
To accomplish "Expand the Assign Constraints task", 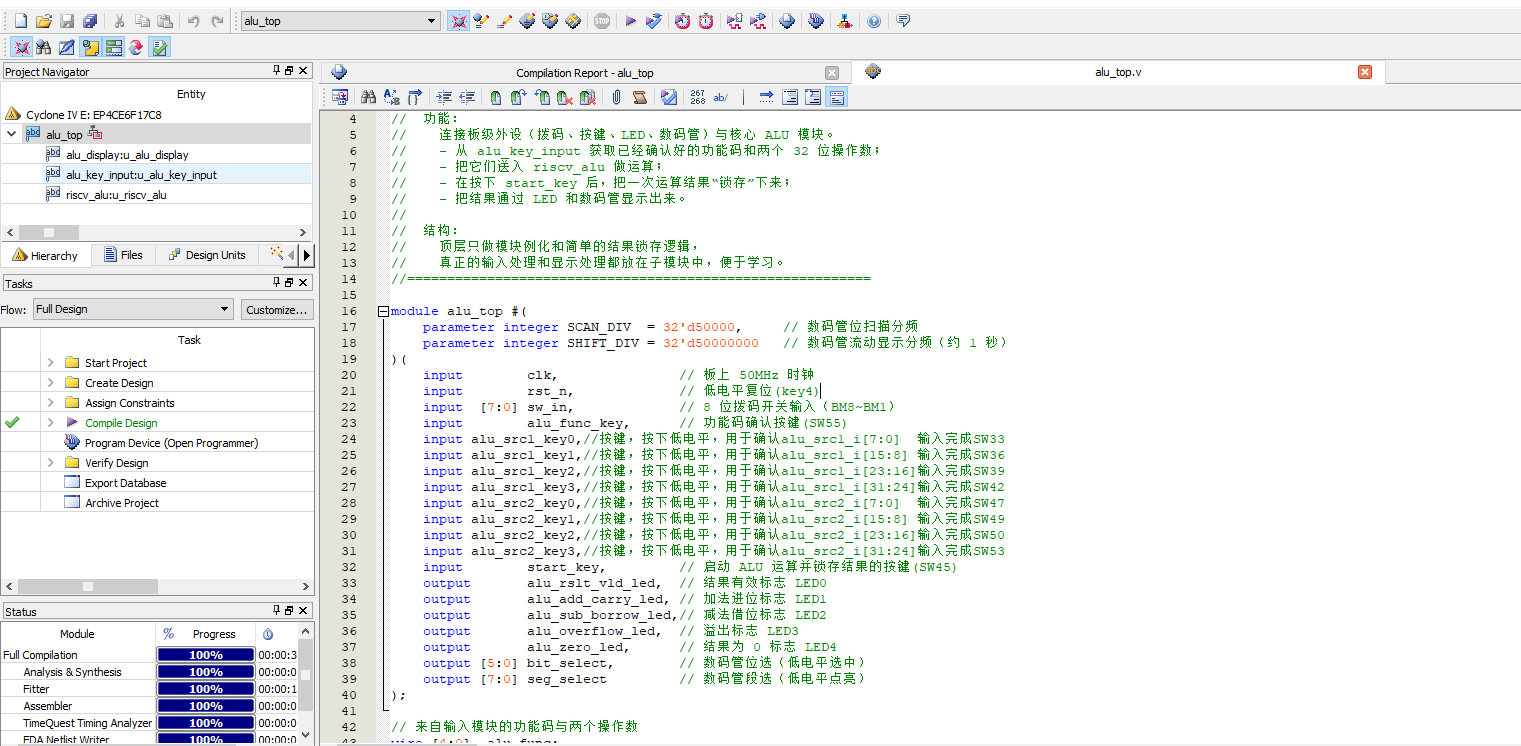I will coord(51,403).
